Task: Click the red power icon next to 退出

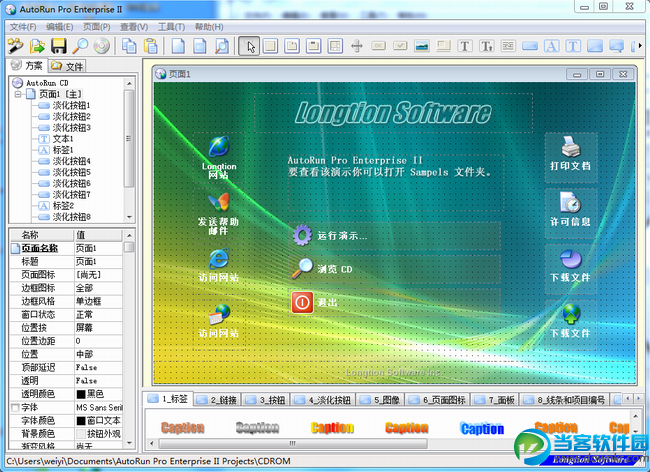Action: (302, 302)
